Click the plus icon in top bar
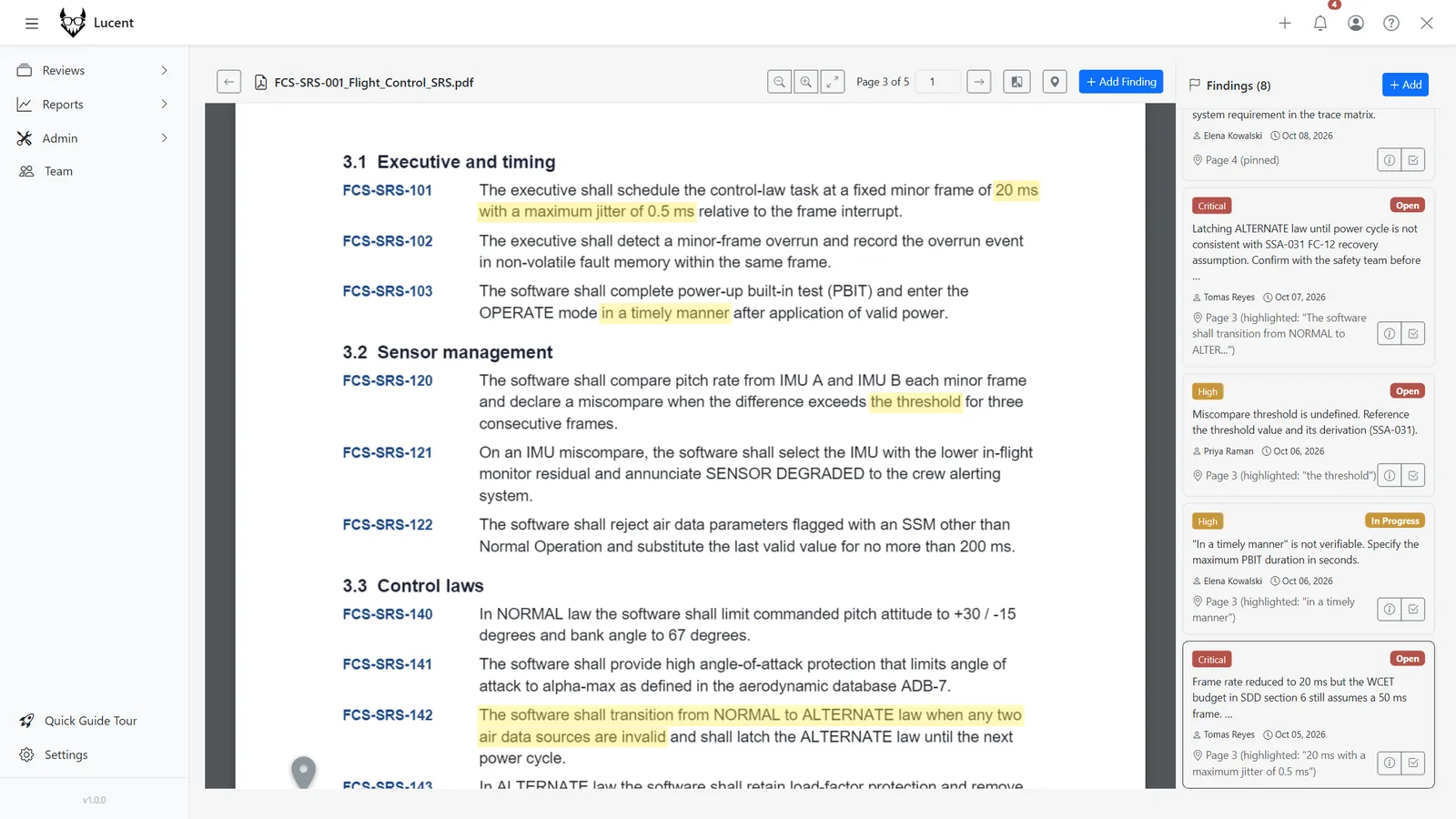The height and width of the screenshot is (819, 1456). point(1285,24)
